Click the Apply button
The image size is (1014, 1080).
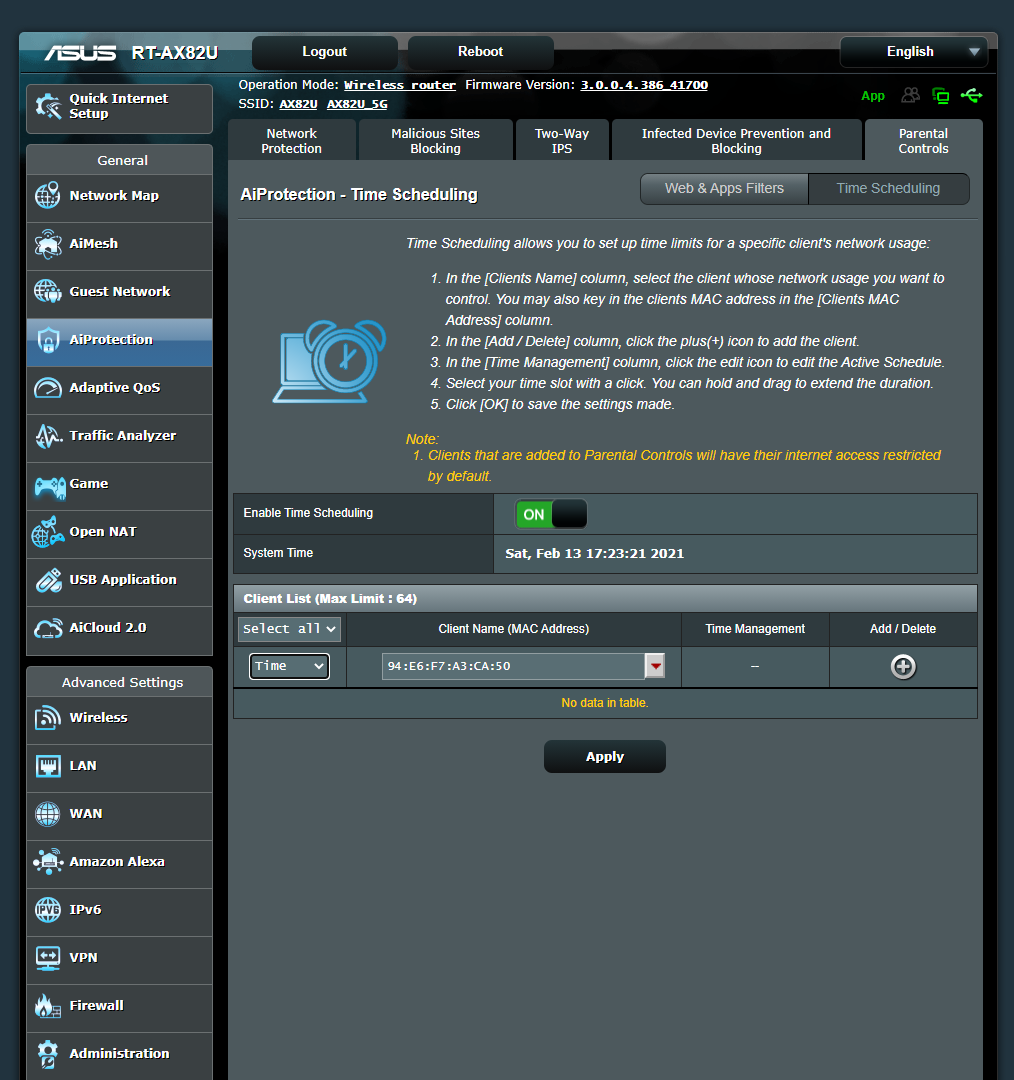click(605, 756)
